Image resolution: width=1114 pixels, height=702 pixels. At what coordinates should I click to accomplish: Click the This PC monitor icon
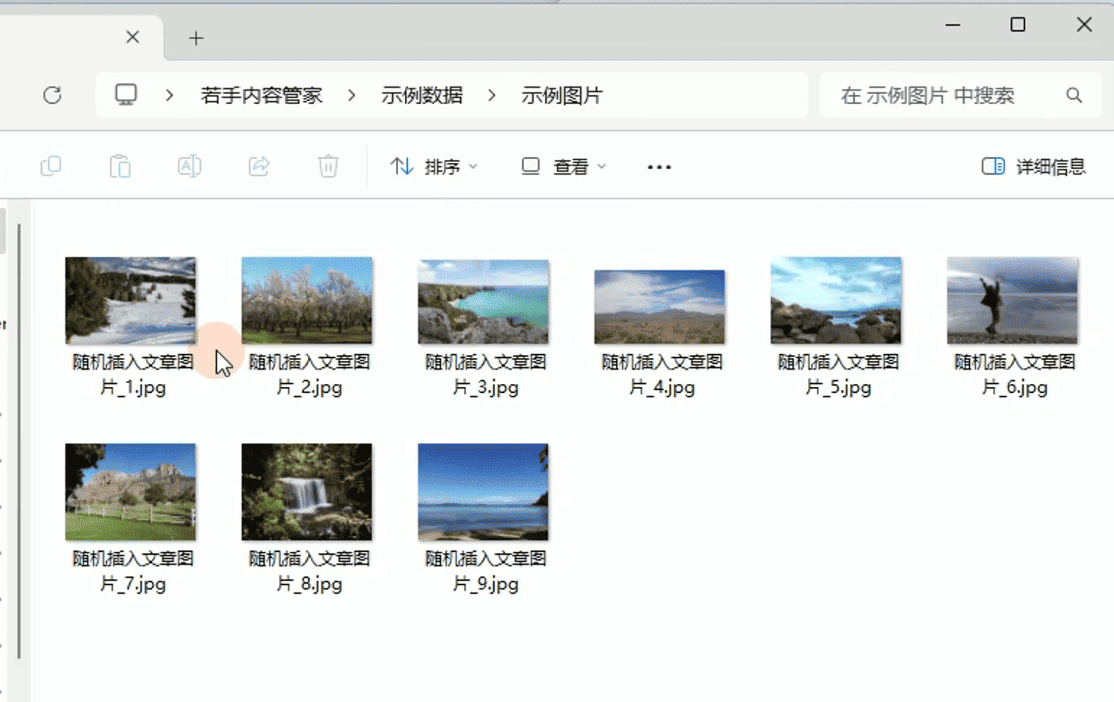126,95
